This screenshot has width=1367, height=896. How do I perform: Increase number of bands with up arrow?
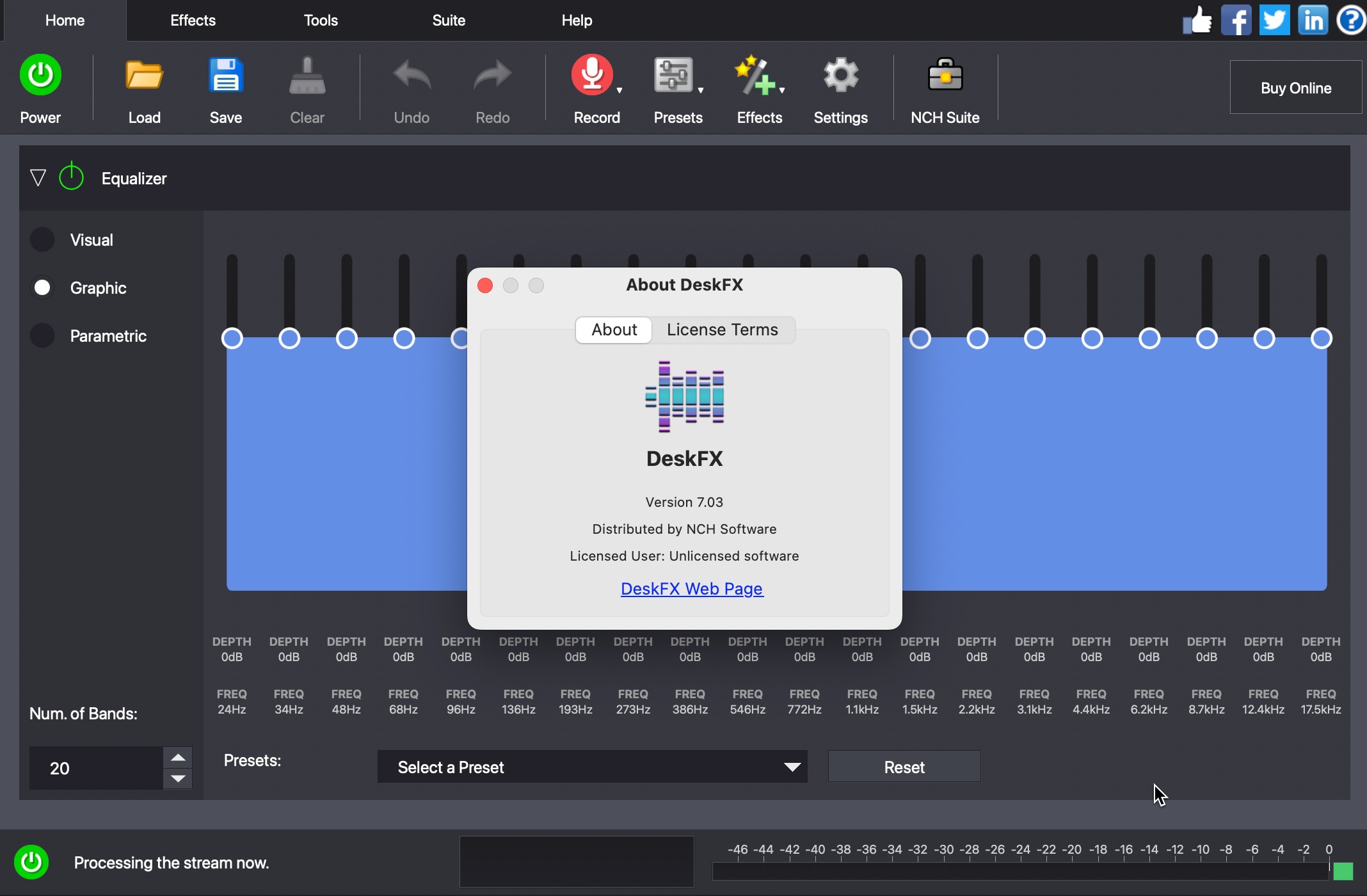point(178,757)
